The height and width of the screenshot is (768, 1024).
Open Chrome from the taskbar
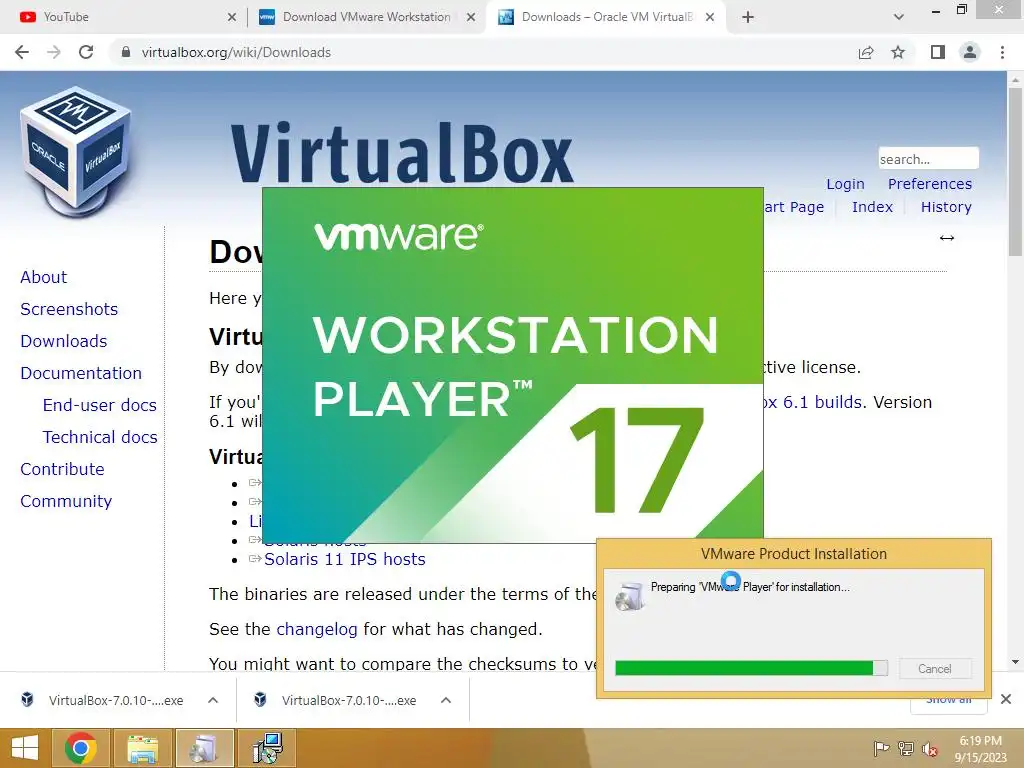[x=81, y=748]
